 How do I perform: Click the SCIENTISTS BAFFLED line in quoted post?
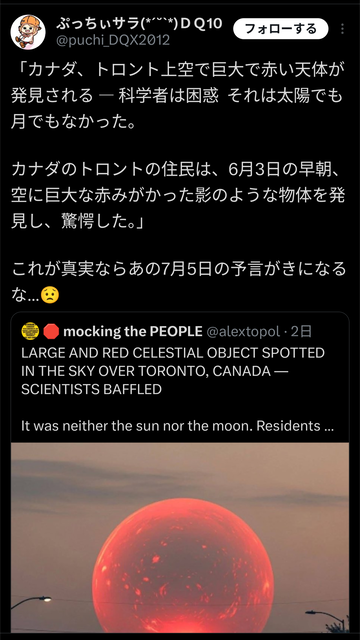pyautogui.click(x=91, y=389)
